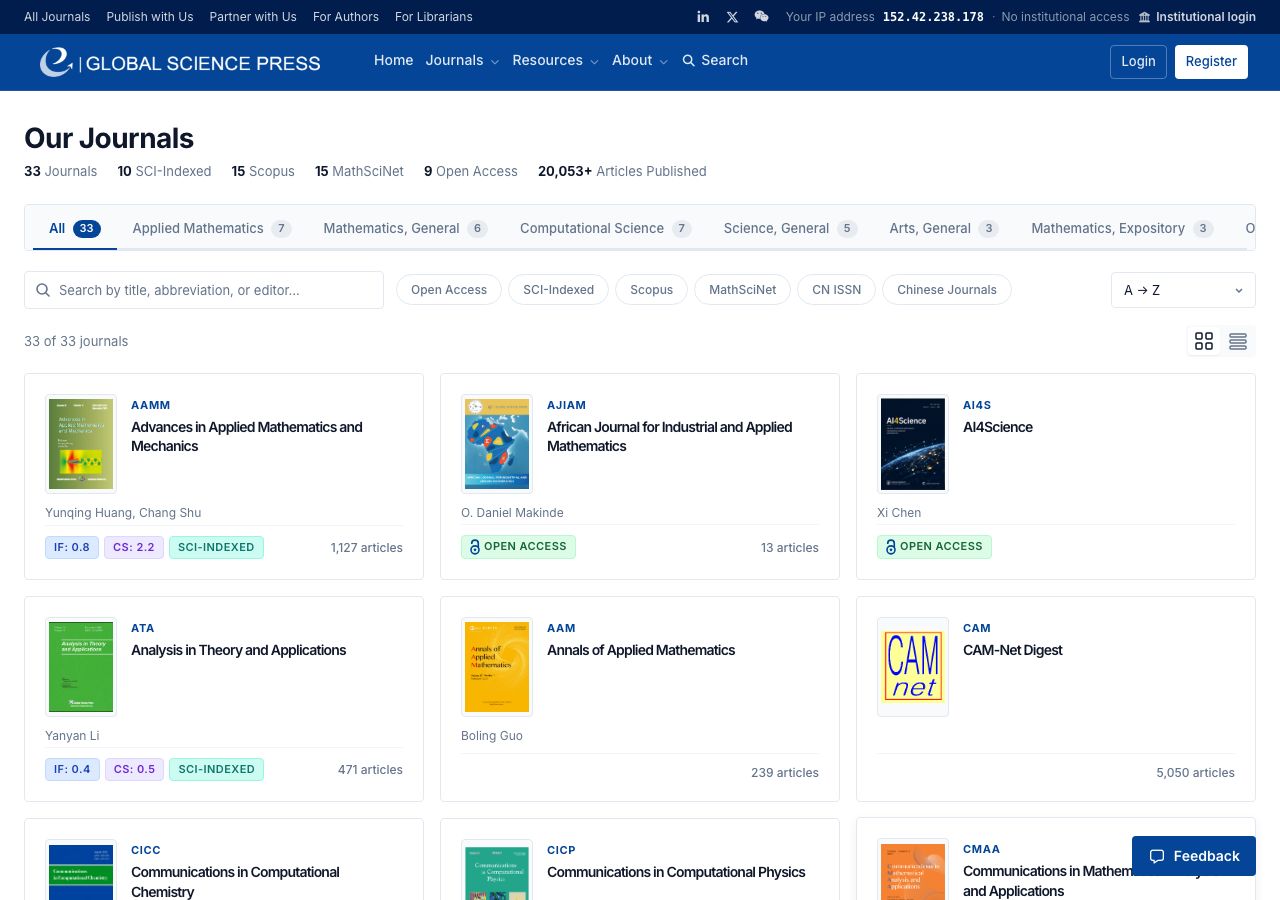Click the Institutional login building icon
The width and height of the screenshot is (1280, 900).
point(1145,17)
